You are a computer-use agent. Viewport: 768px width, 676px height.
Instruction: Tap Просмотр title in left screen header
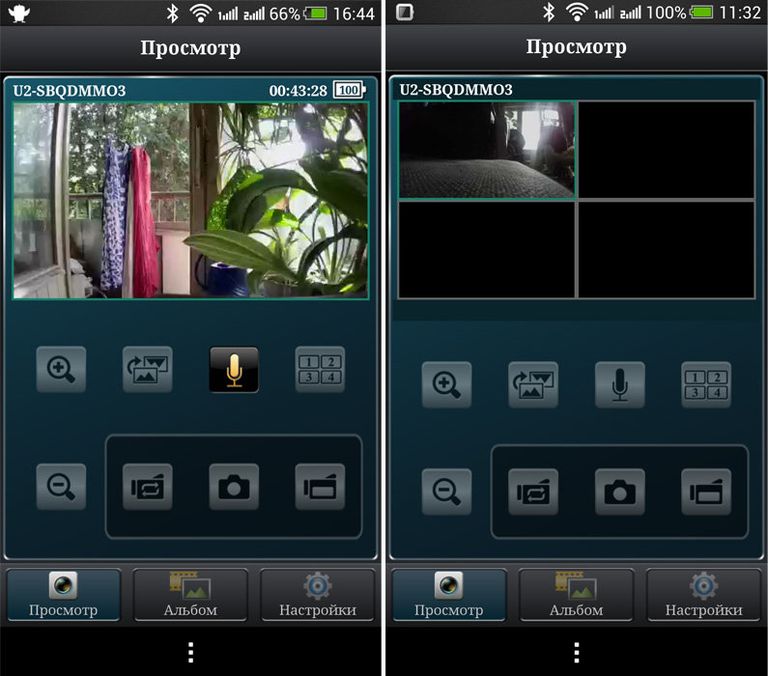(x=191, y=48)
